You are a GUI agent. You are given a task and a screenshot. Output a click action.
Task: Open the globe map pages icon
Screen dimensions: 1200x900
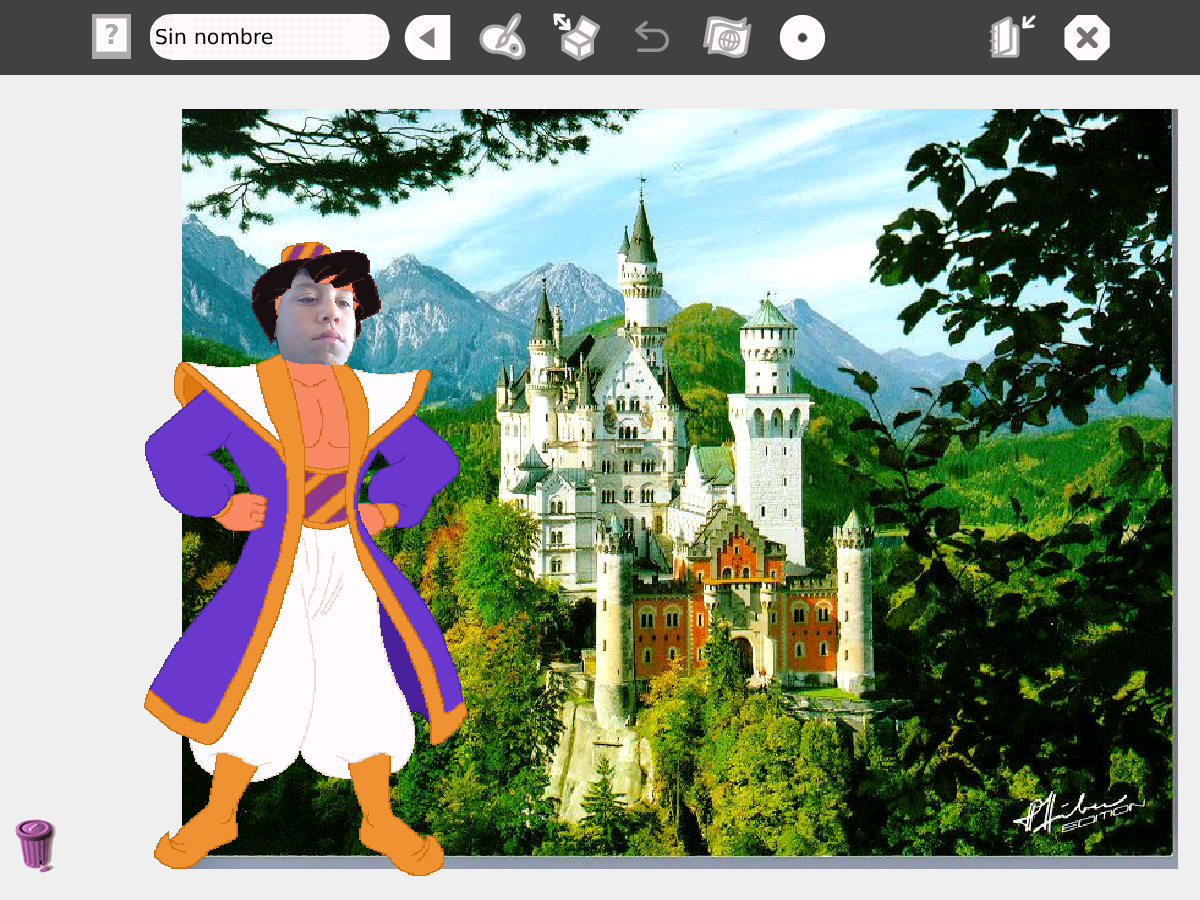[726, 38]
